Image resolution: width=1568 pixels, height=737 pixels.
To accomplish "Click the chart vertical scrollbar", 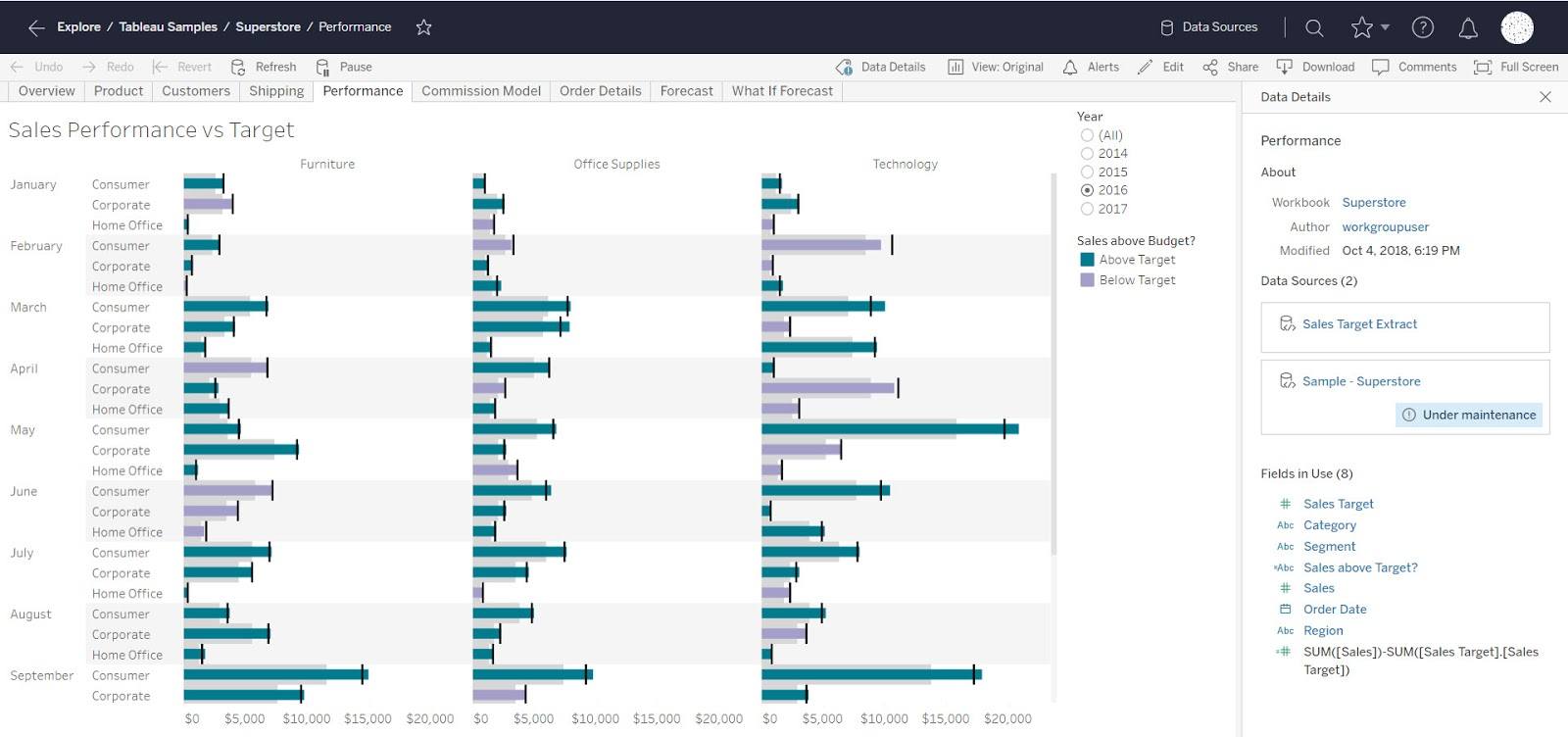I will click(1054, 363).
